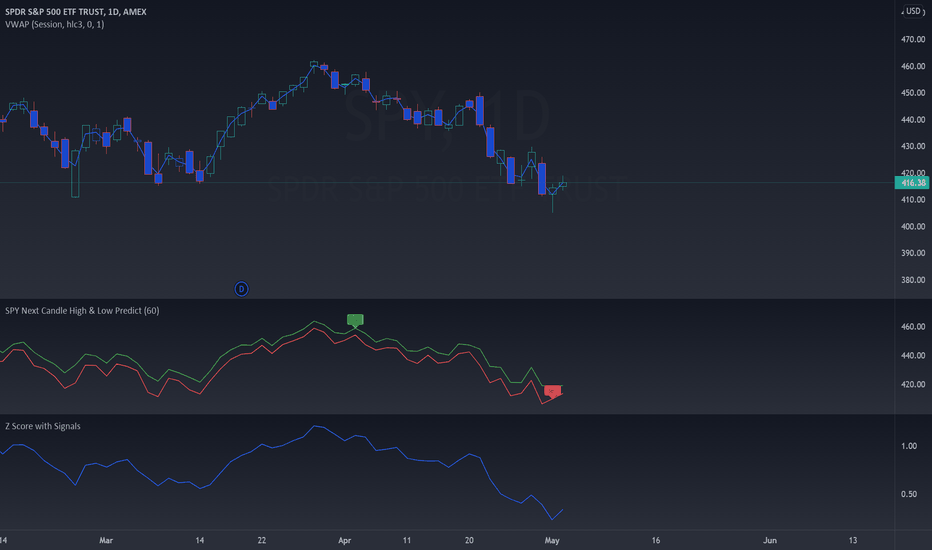Viewport: 932px width, 550px height.
Task: Click the Jun date on time axis
Action: [770, 540]
